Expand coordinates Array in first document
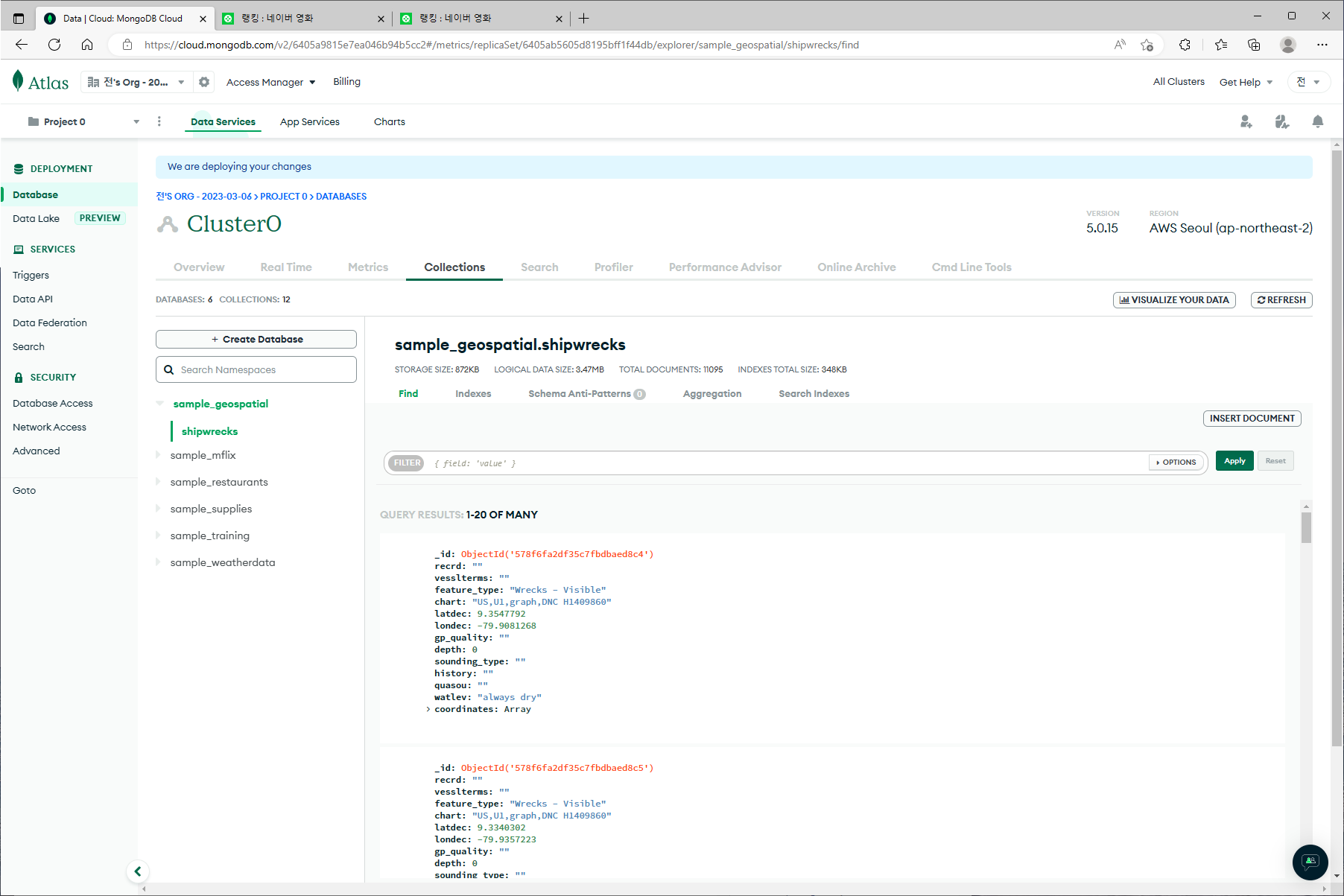This screenshot has height=896, width=1344. point(428,709)
